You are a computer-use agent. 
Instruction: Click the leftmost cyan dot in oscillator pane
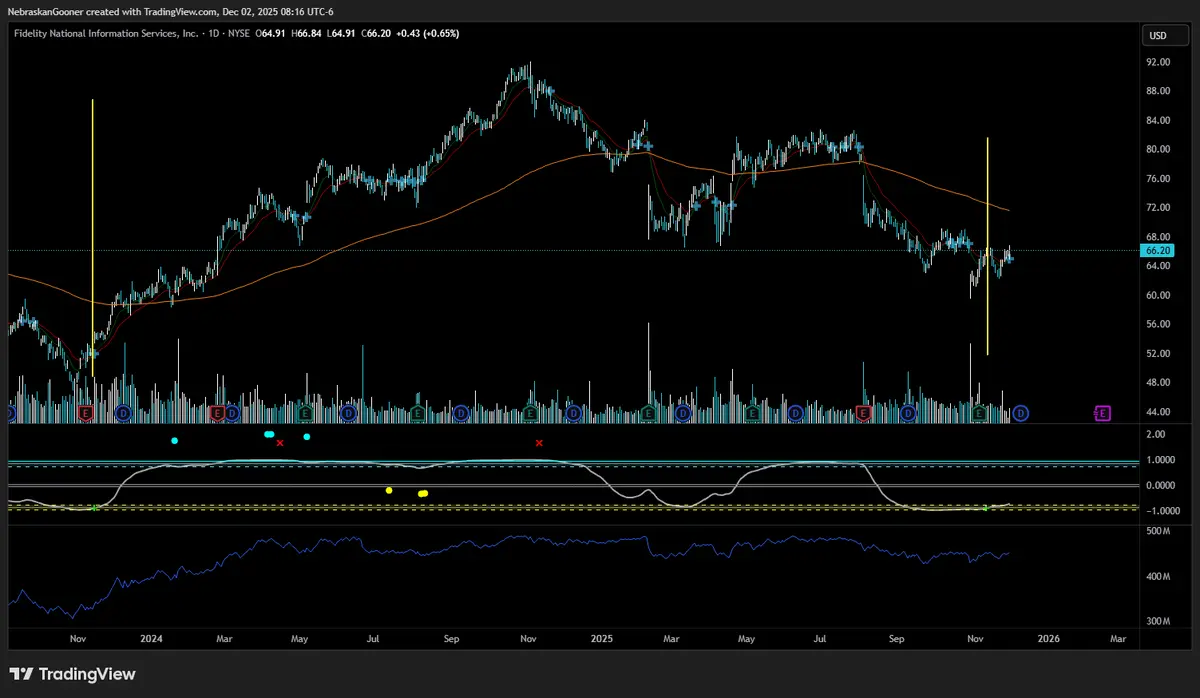[x=175, y=441]
